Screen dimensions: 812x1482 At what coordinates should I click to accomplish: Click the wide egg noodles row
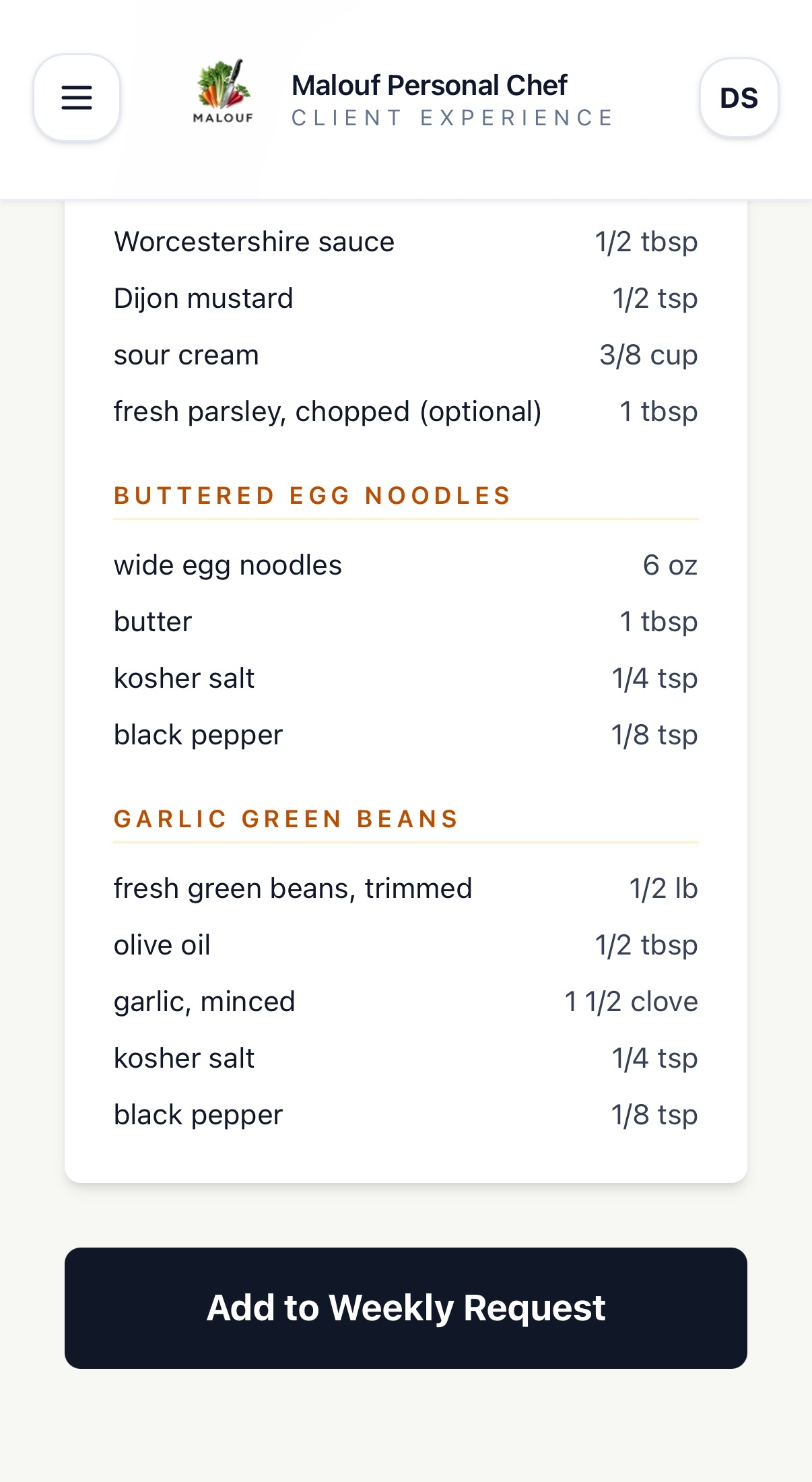tap(406, 565)
